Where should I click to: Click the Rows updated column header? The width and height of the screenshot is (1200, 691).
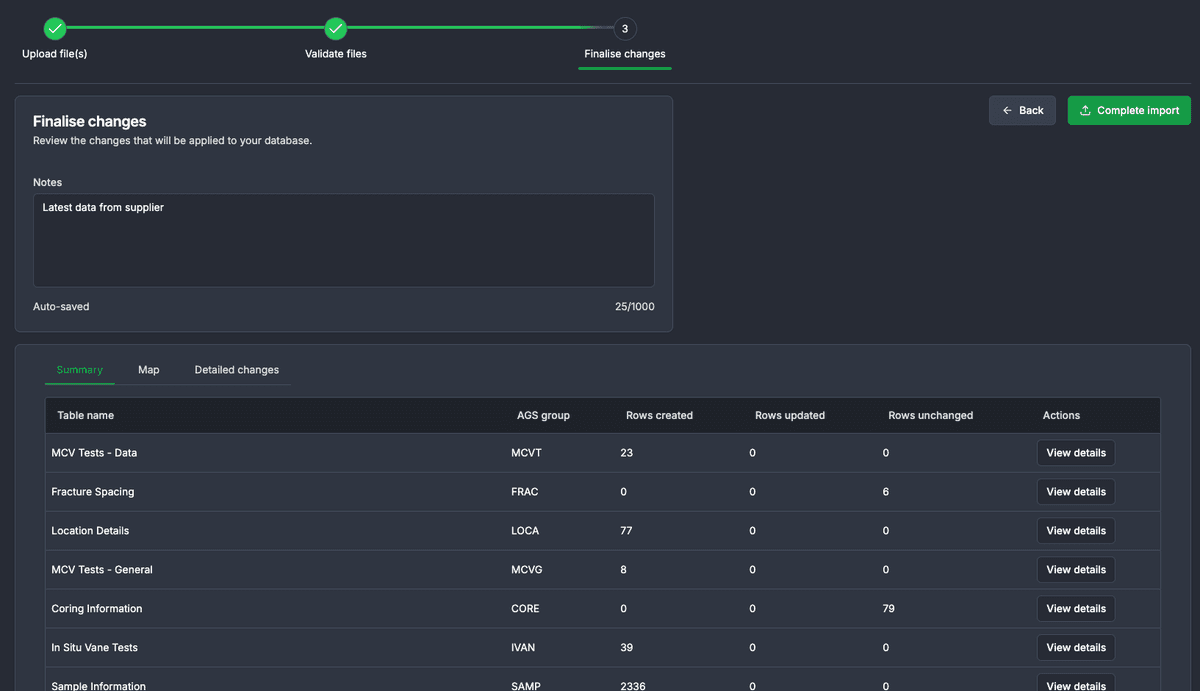pyautogui.click(x=790, y=415)
